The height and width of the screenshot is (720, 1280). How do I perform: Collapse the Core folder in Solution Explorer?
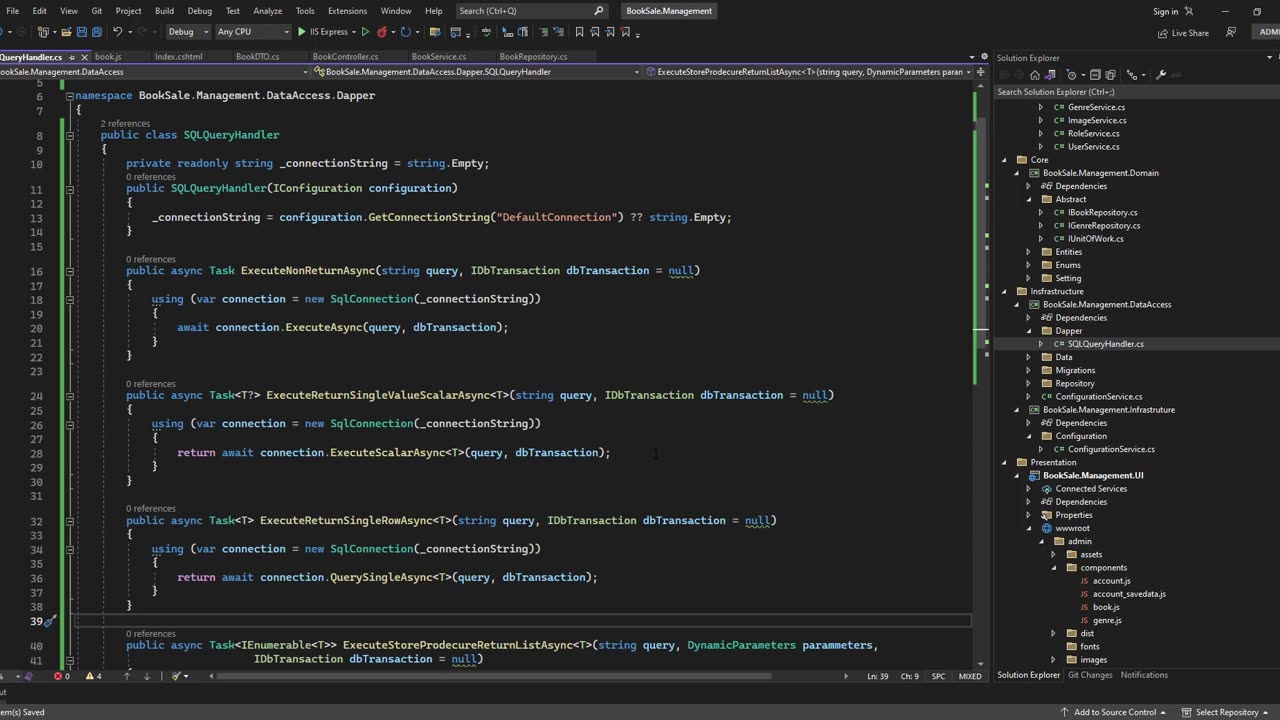click(1006, 160)
